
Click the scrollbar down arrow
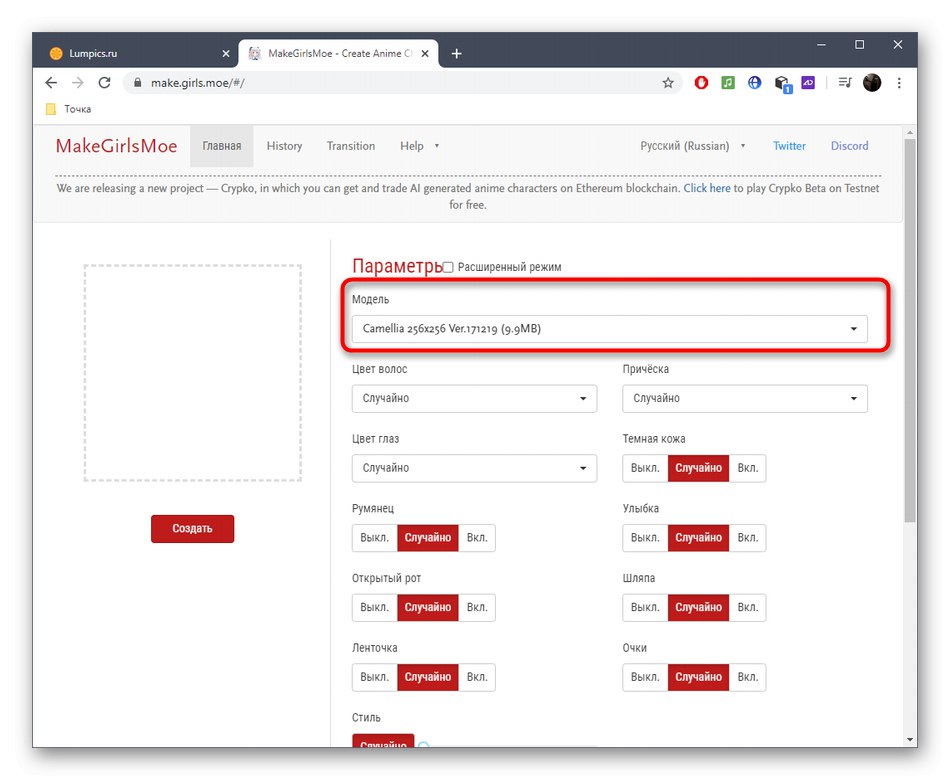point(909,740)
